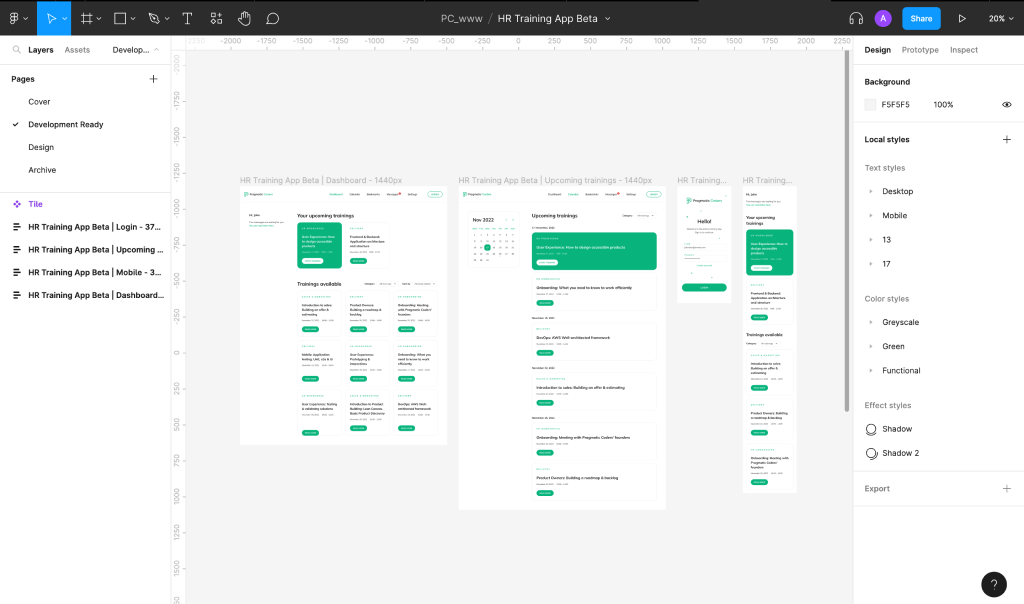
Task: Select the Pen tool
Action: pos(152,17)
